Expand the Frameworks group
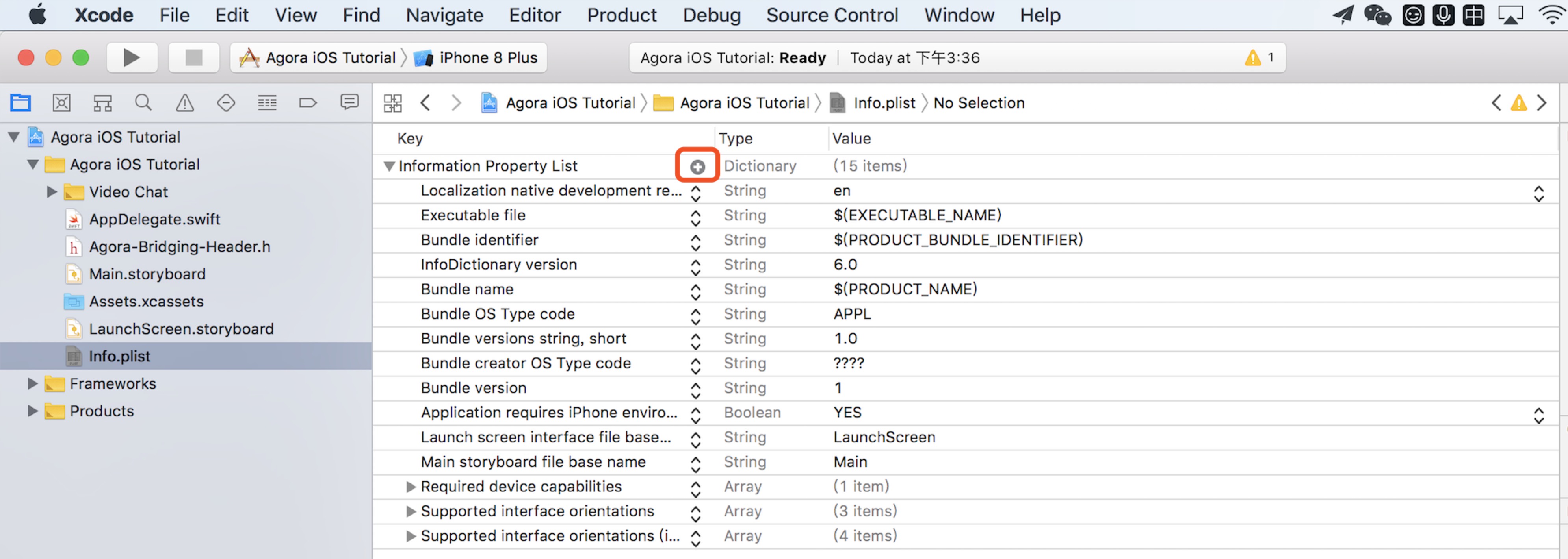Image resolution: width=1568 pixels, height=559 pixels. click(x=33, y=384)
